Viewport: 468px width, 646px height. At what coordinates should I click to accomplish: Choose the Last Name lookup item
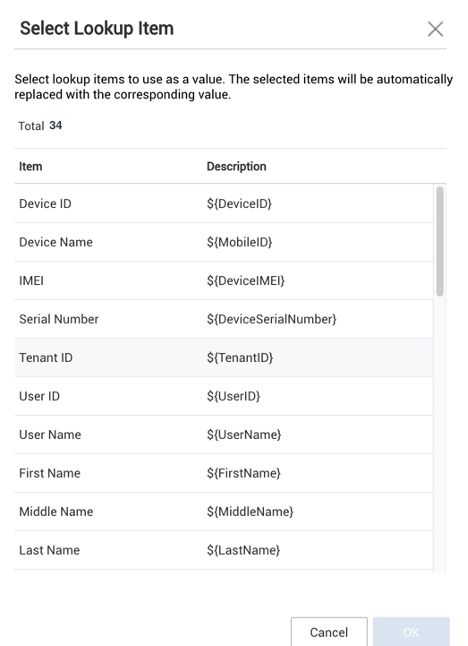224,550
